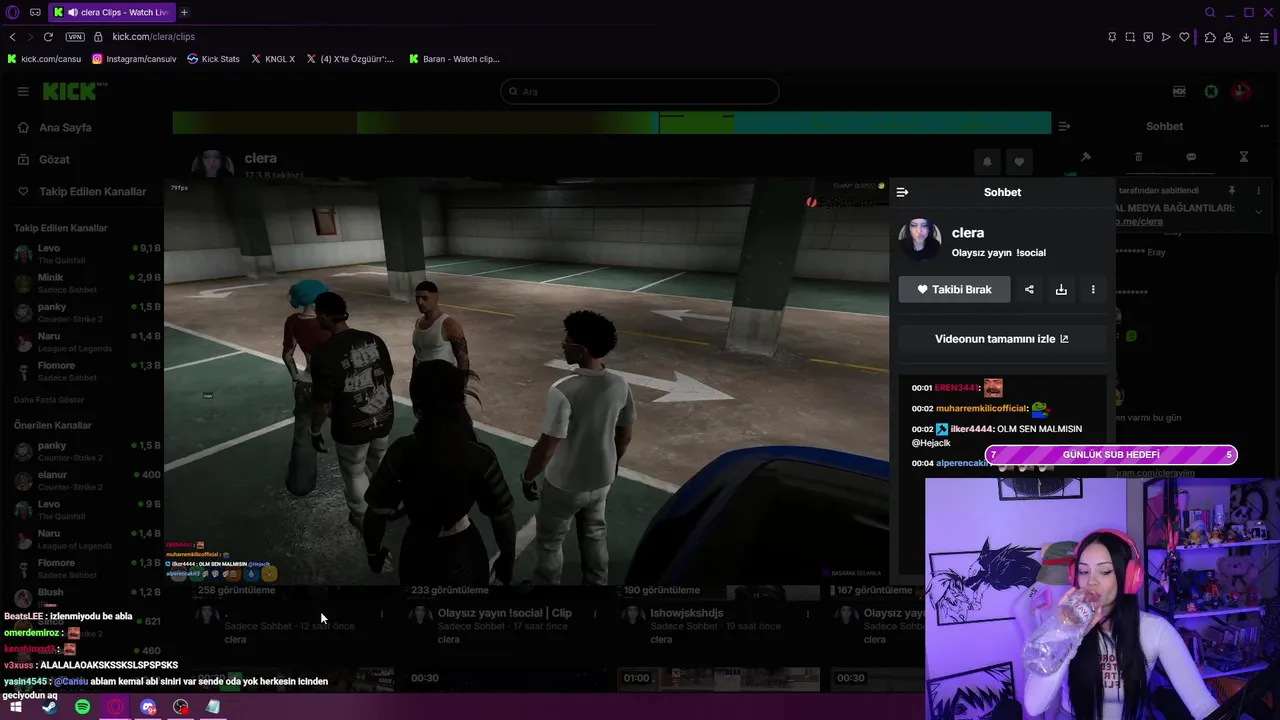Select the clera Clips browser tab
This screenshot has width=1280, height=720.
point(111,12)
